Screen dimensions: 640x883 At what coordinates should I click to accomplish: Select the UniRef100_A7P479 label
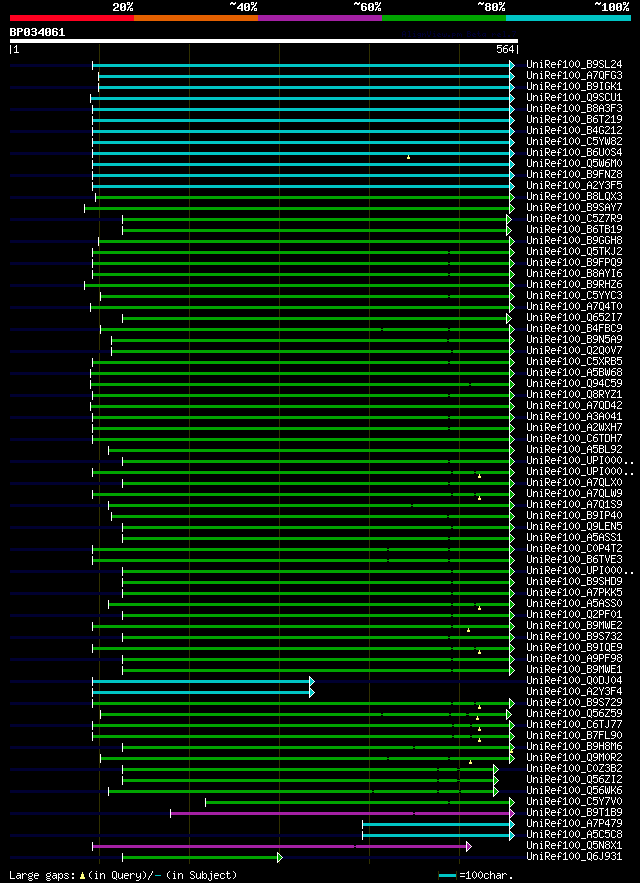click(574, 823)
